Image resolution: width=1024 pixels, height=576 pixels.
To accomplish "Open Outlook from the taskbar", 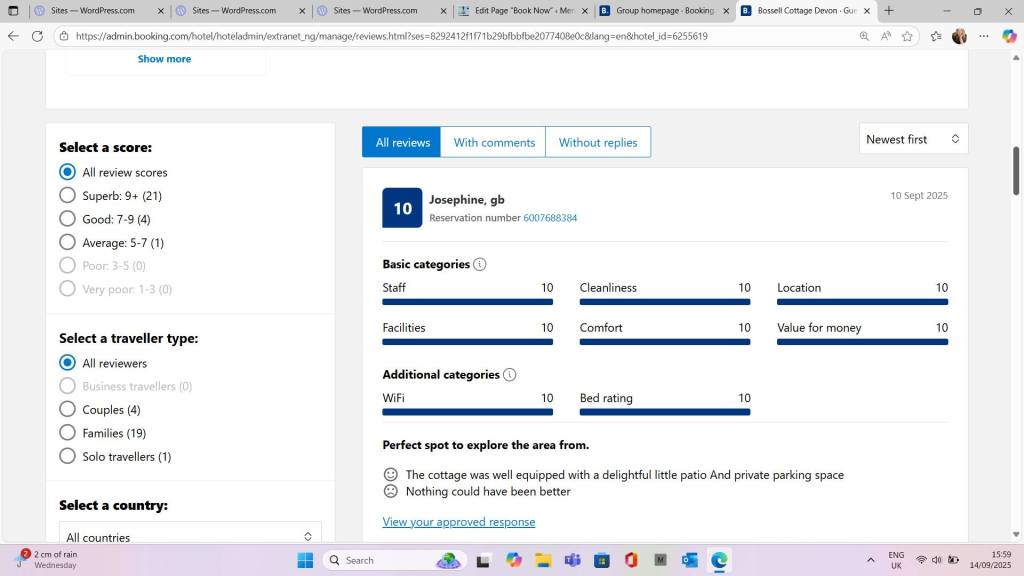I will (690, 560).
